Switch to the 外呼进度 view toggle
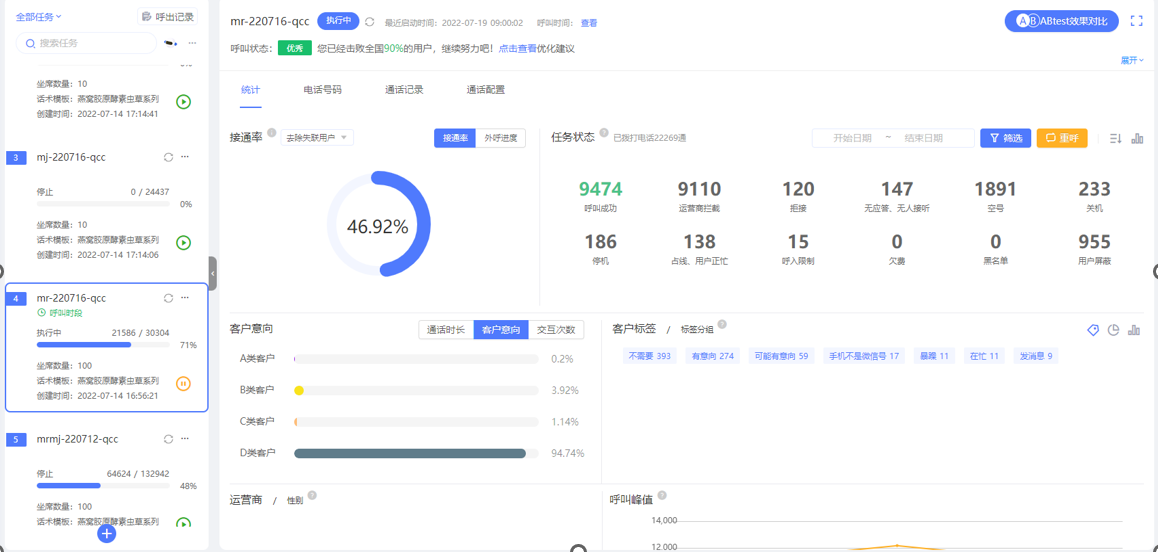The image size is (1158, 552). pos(500,138)
